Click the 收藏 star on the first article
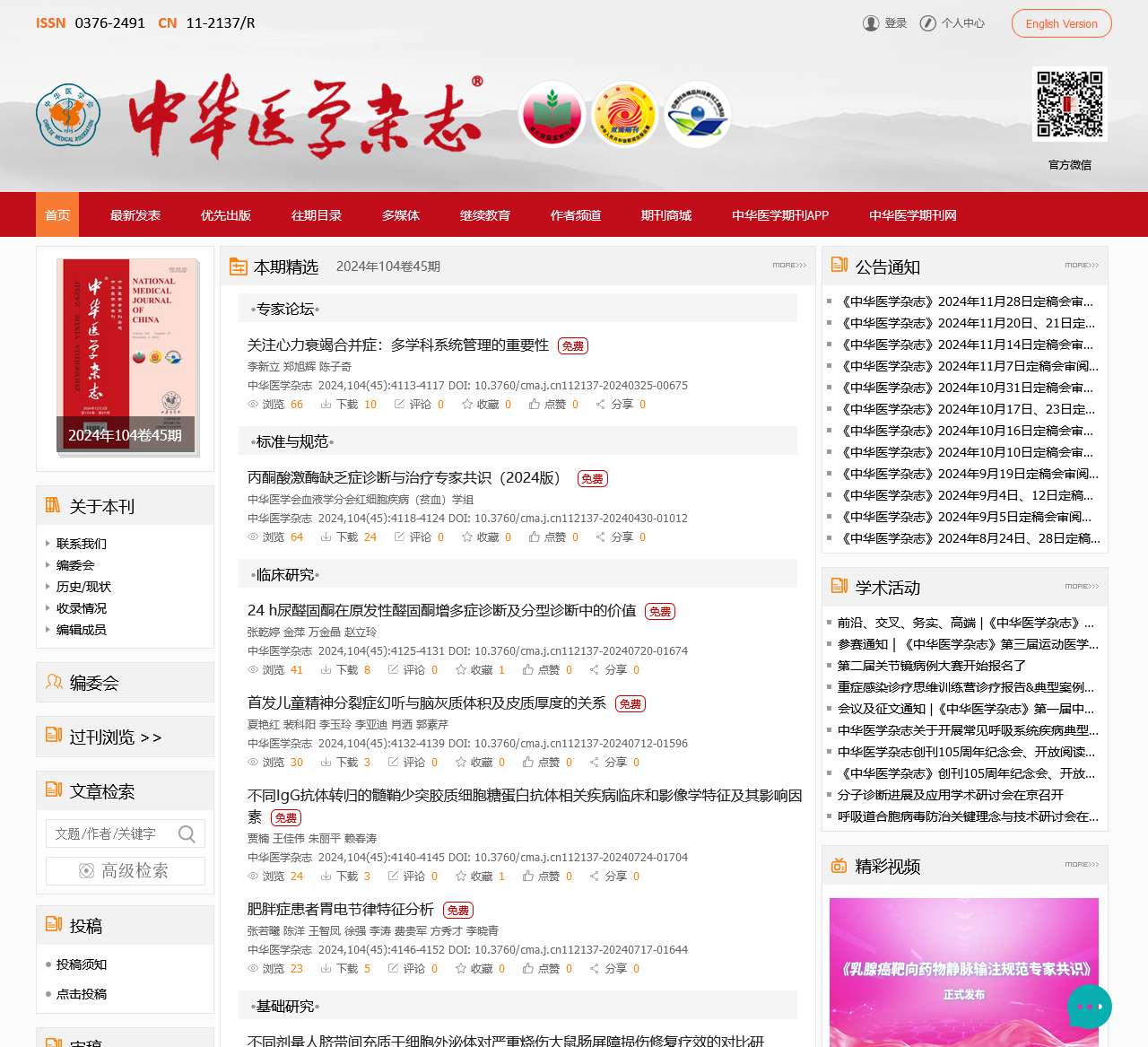1148x1047 pixels. pyautogui.click(x=467, y=405)
